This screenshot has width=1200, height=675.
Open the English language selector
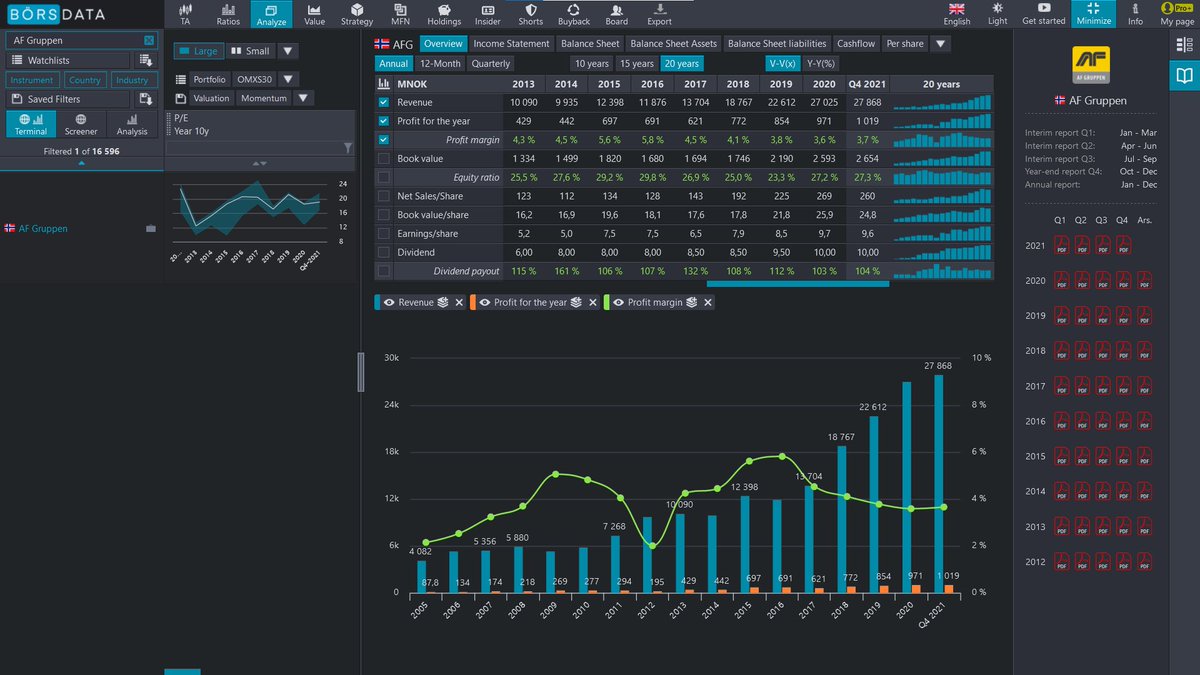click(957, 14)
